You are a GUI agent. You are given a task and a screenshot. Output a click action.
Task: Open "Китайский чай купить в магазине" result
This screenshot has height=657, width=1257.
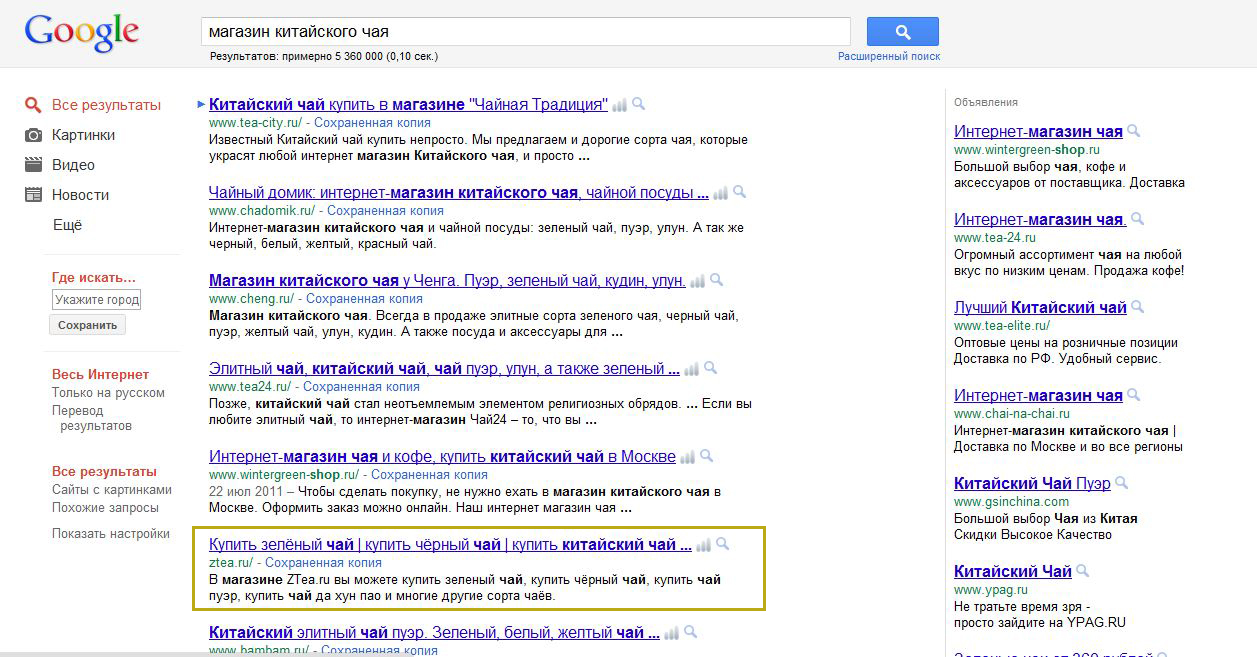[x=408, y=104]
